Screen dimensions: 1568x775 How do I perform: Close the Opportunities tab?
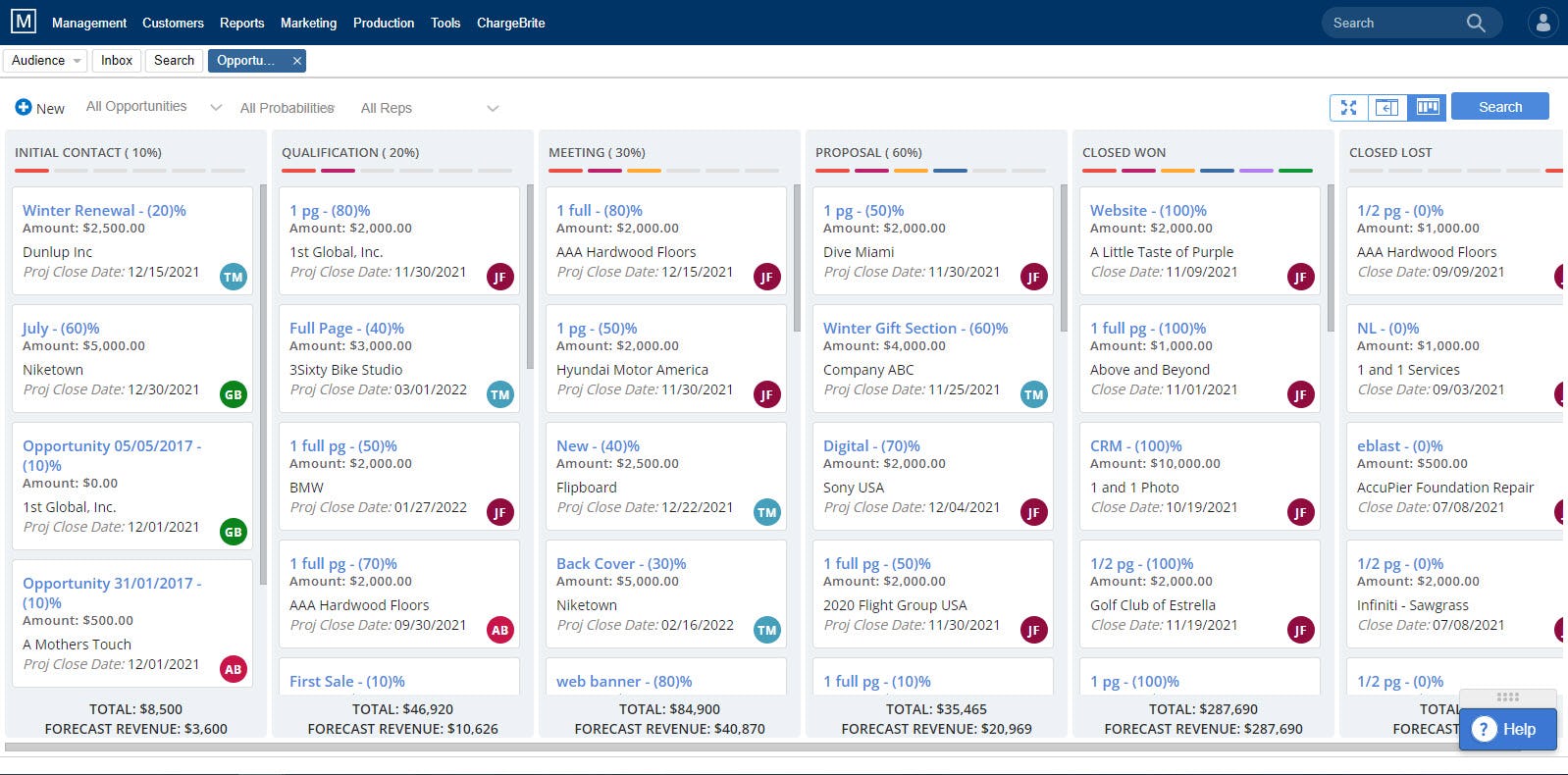[296, 61]
